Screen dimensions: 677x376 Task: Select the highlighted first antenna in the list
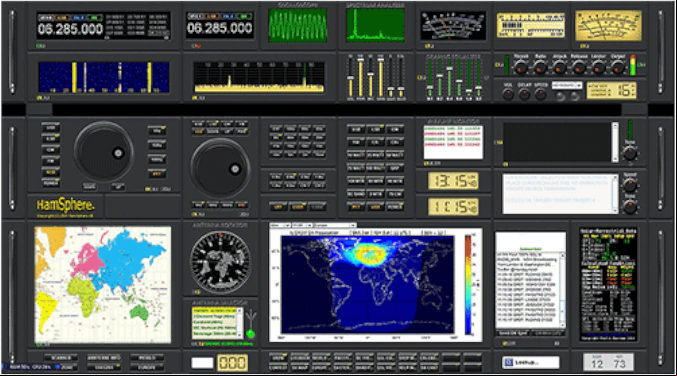(x=215, y=310)
